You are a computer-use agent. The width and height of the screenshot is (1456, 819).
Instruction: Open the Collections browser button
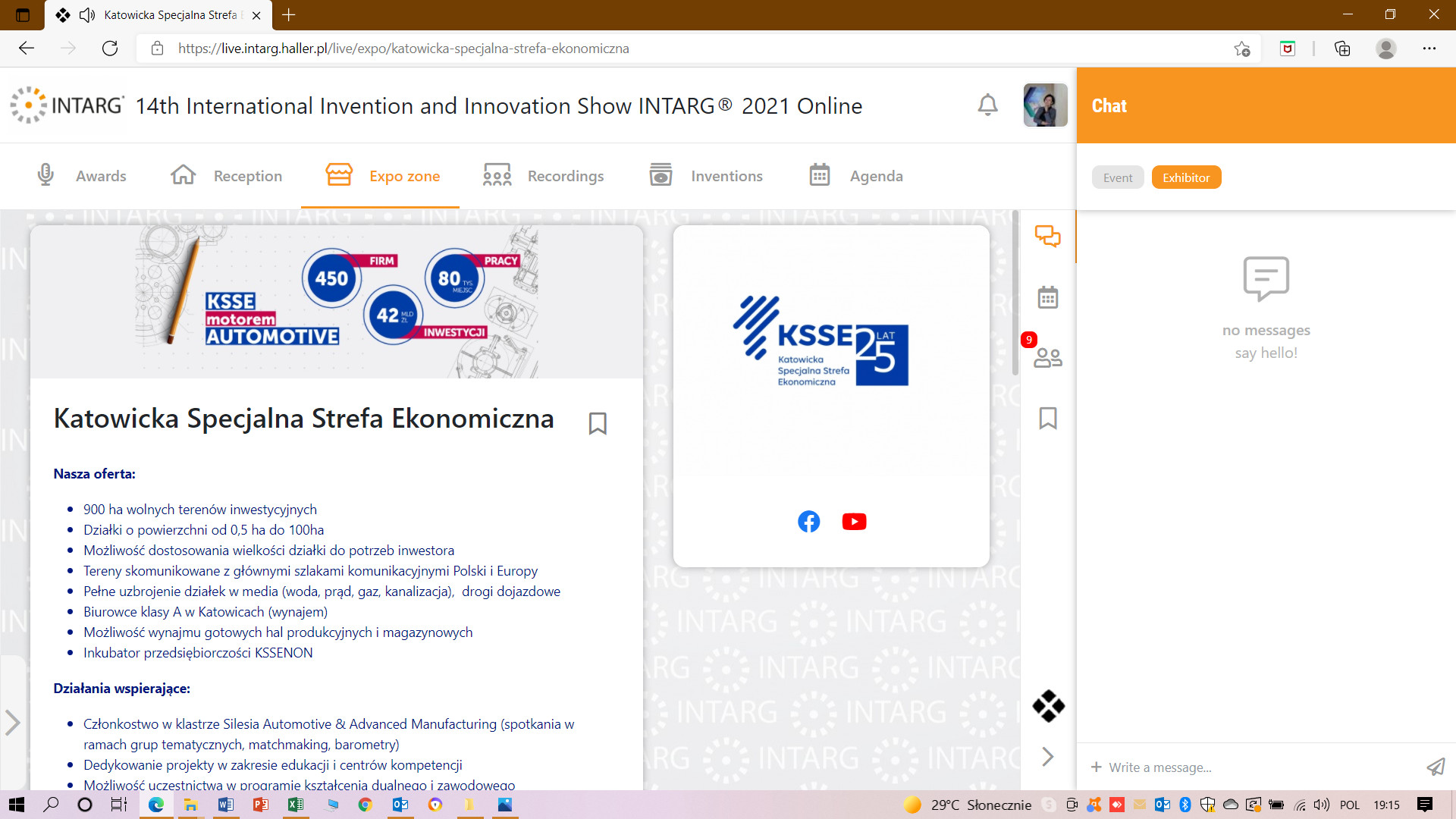tap(1342, 49)
